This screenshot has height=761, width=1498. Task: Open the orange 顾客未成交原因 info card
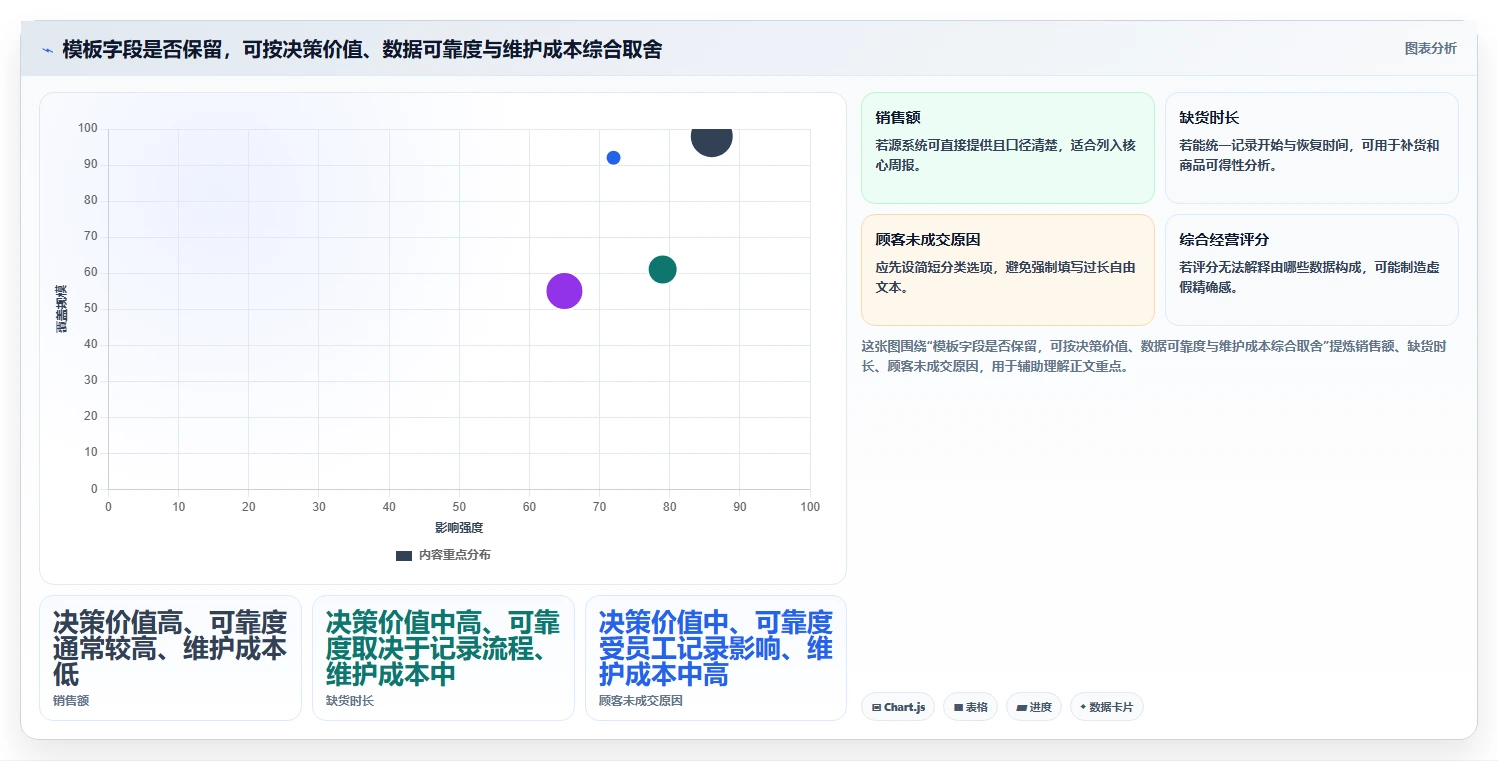[1007, 270]
